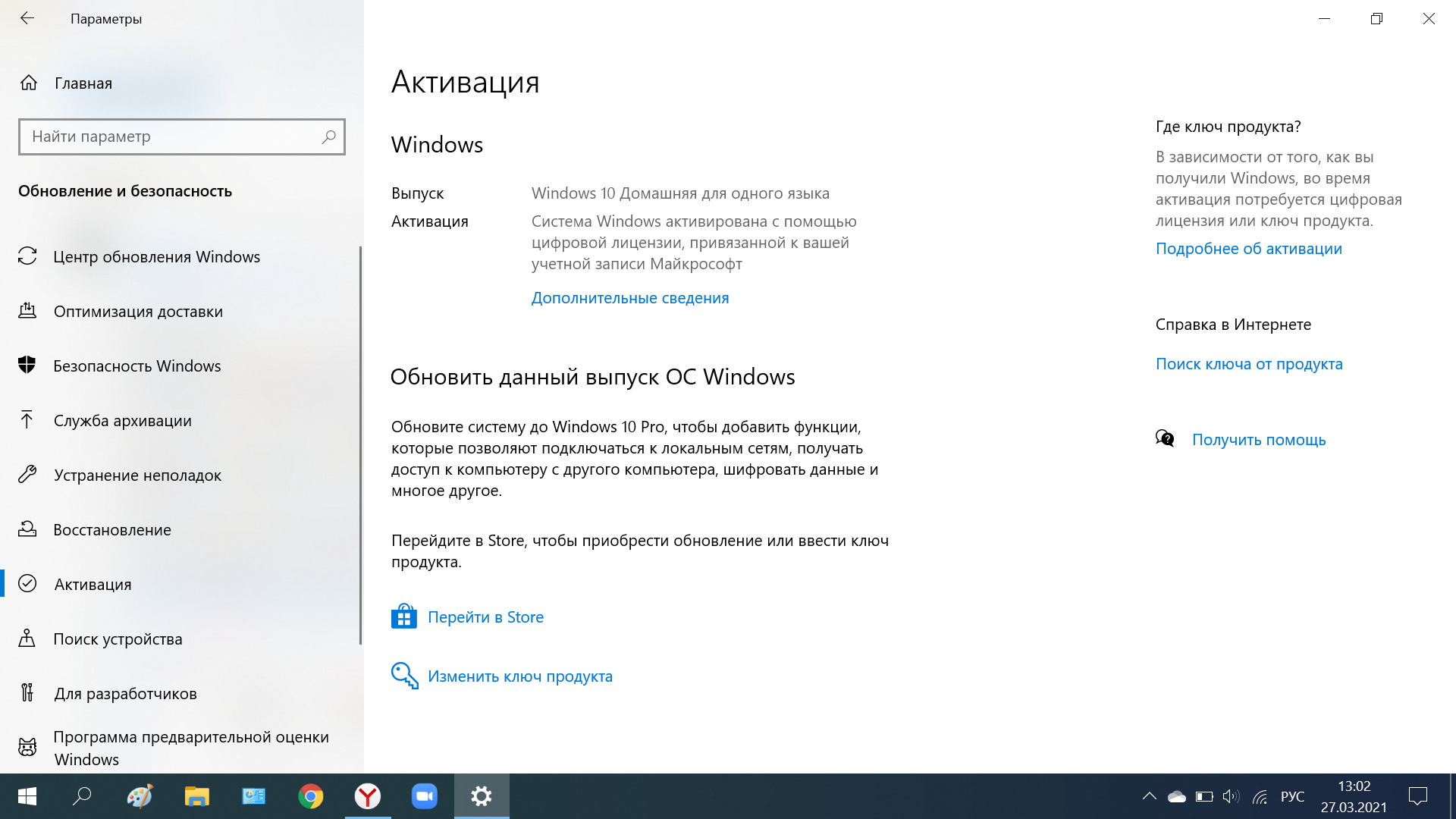Open Zoom from the taskbar
Image resolution: width=1456 pixels, height=819 pixels.
point(425,796)
